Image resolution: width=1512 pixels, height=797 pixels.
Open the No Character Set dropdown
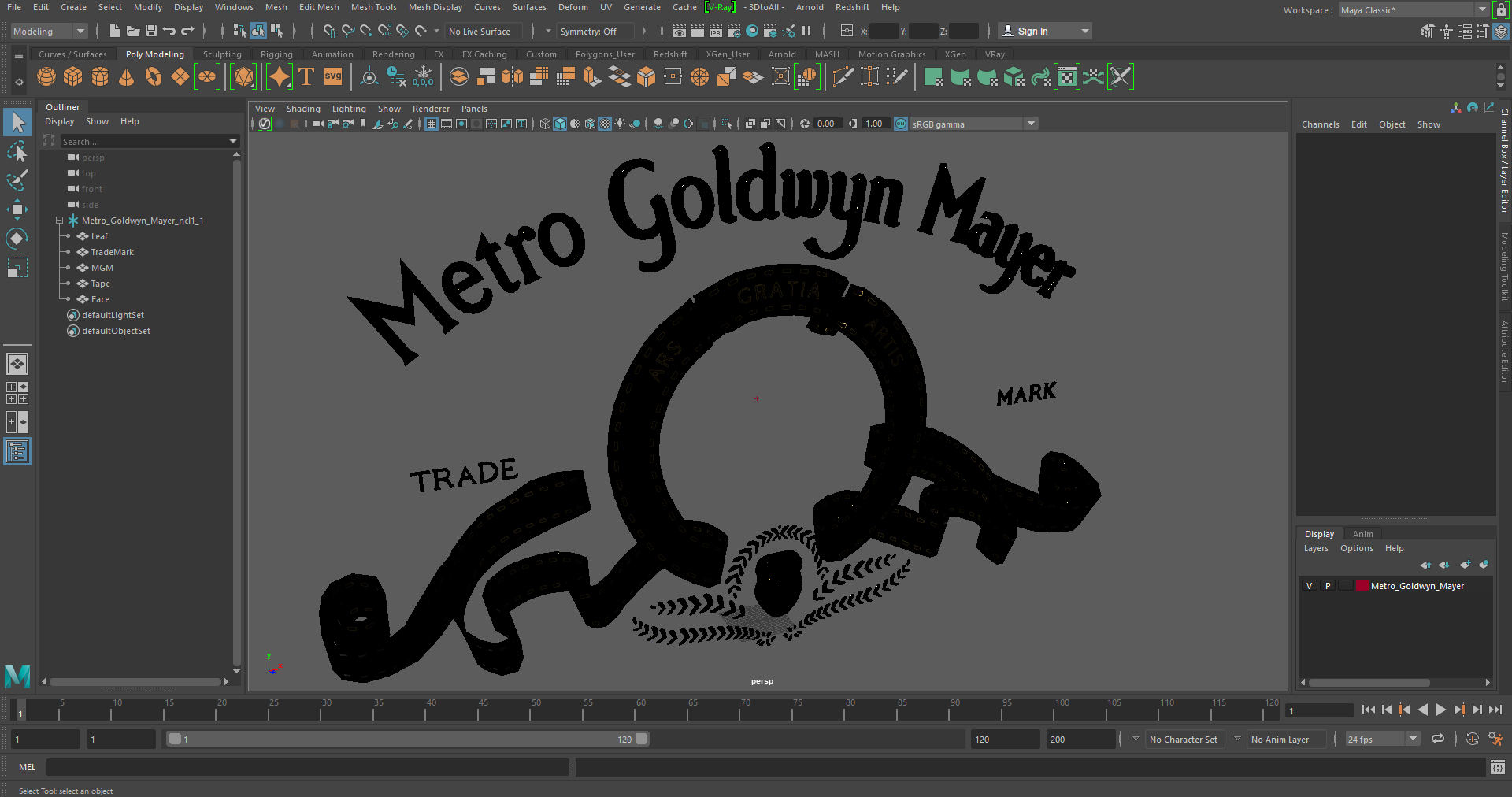click(1183, 740)
